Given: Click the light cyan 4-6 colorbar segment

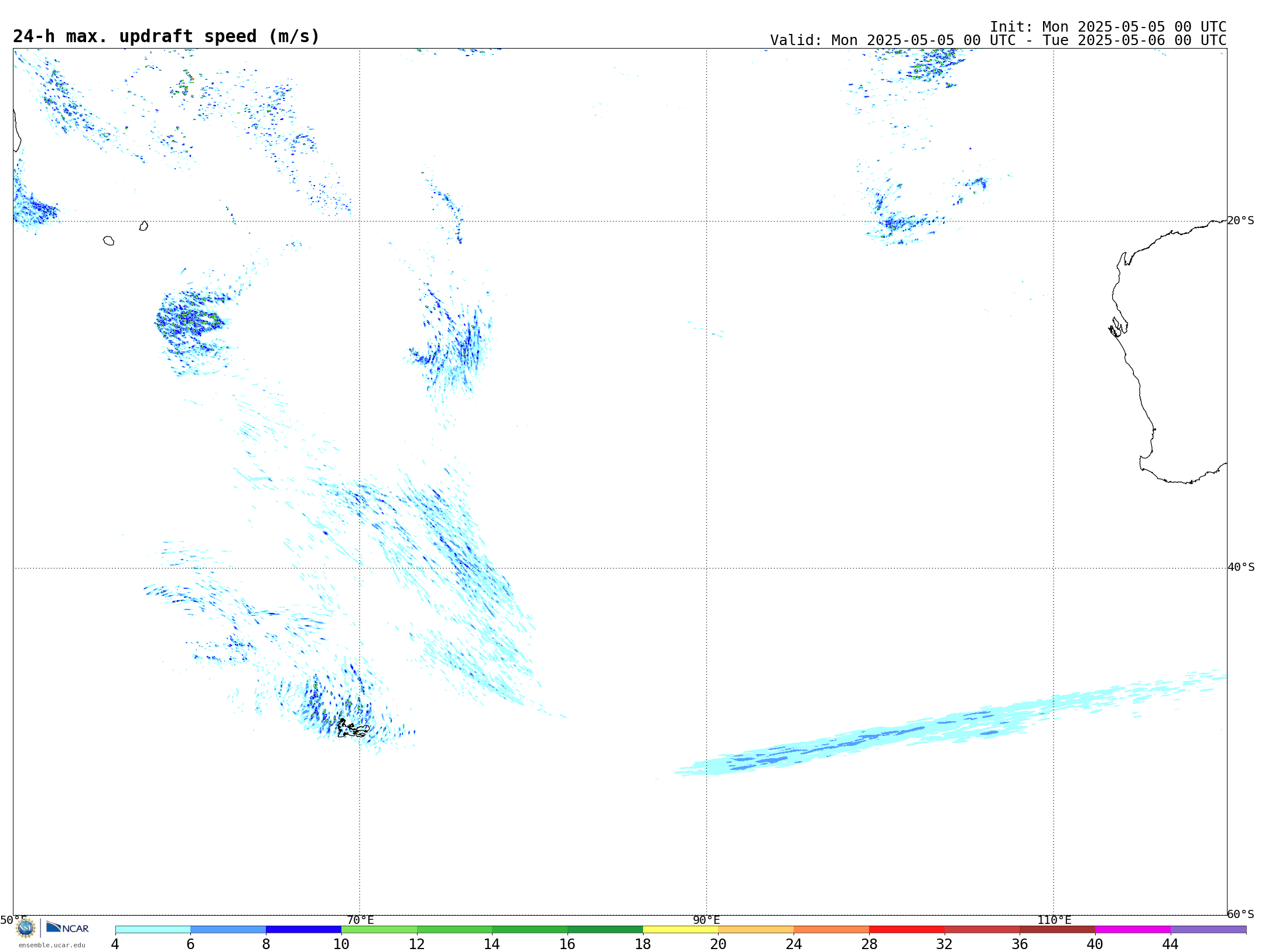Looking at the screenshot, I should pyautogui.click(x=153, y=929).
